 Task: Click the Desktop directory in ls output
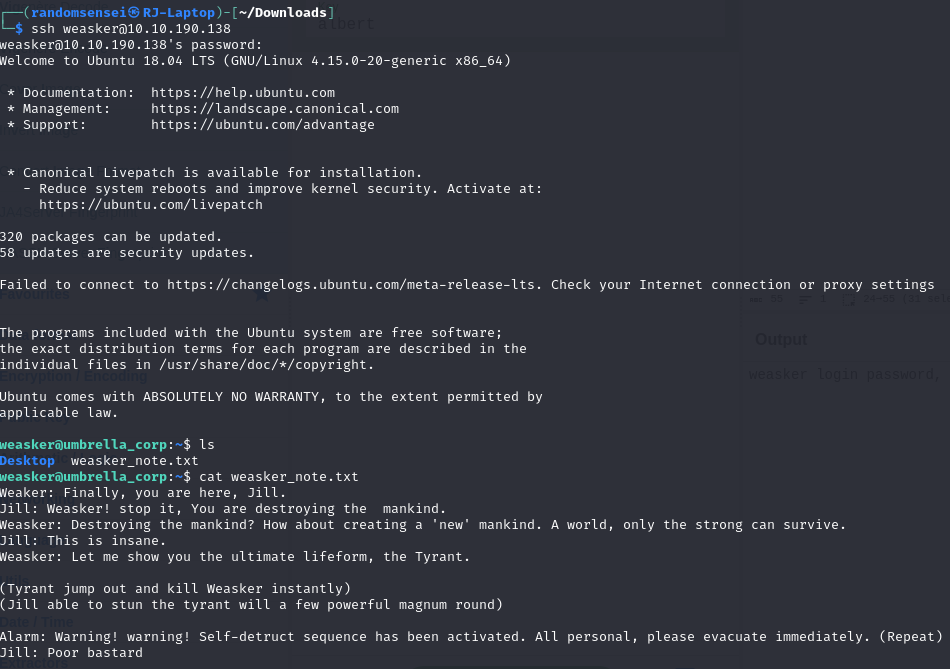click(x=27, y=461)
